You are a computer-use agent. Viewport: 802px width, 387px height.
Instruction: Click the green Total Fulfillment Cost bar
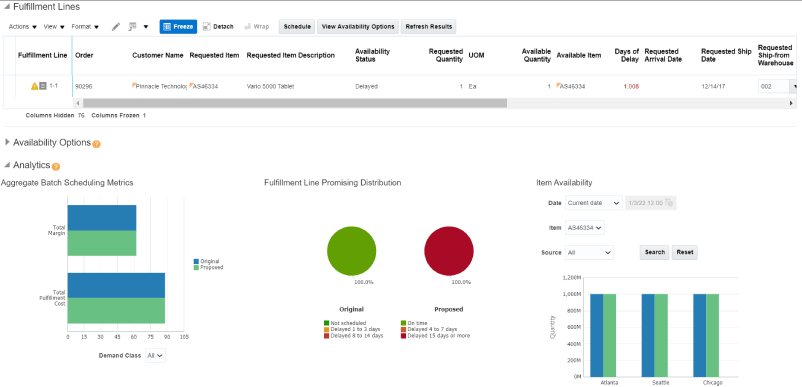coord(116,310)
